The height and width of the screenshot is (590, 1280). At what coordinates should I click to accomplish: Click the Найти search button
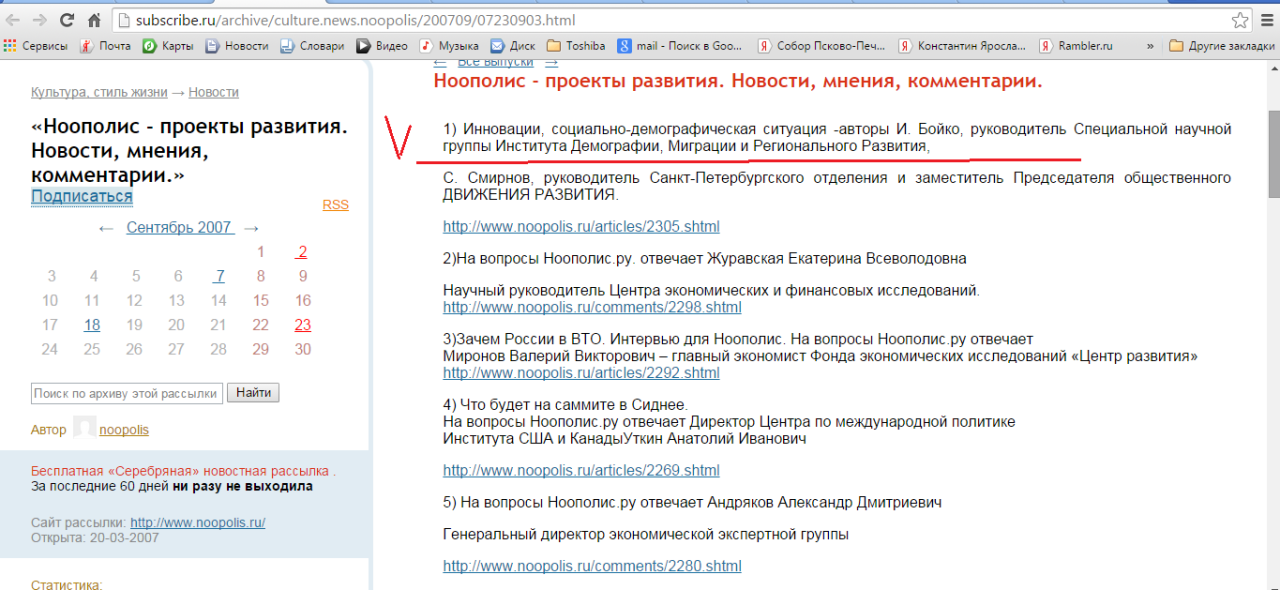[253, 393]
